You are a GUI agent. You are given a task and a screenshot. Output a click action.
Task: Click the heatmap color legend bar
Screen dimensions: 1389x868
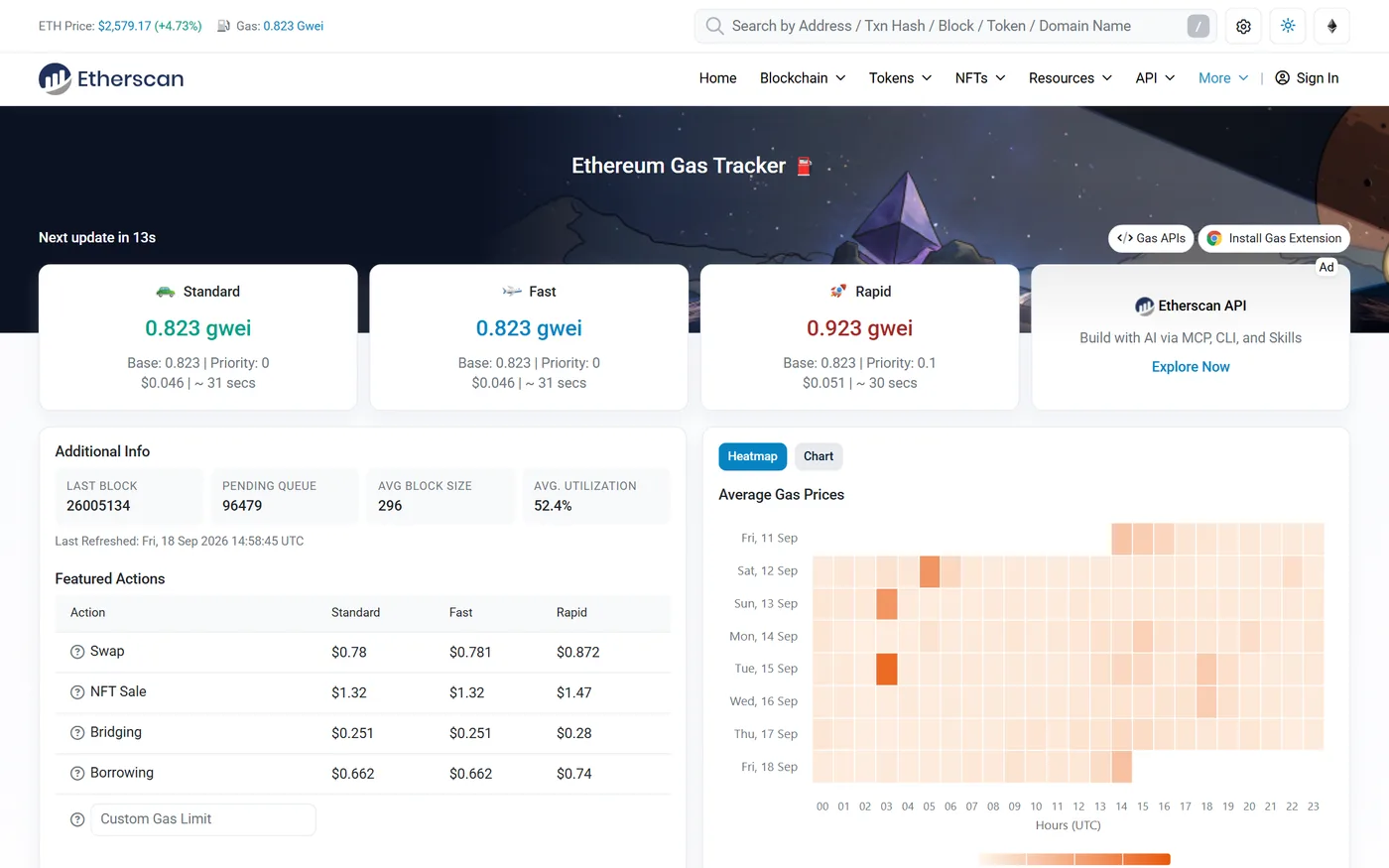coord(1074,859)
